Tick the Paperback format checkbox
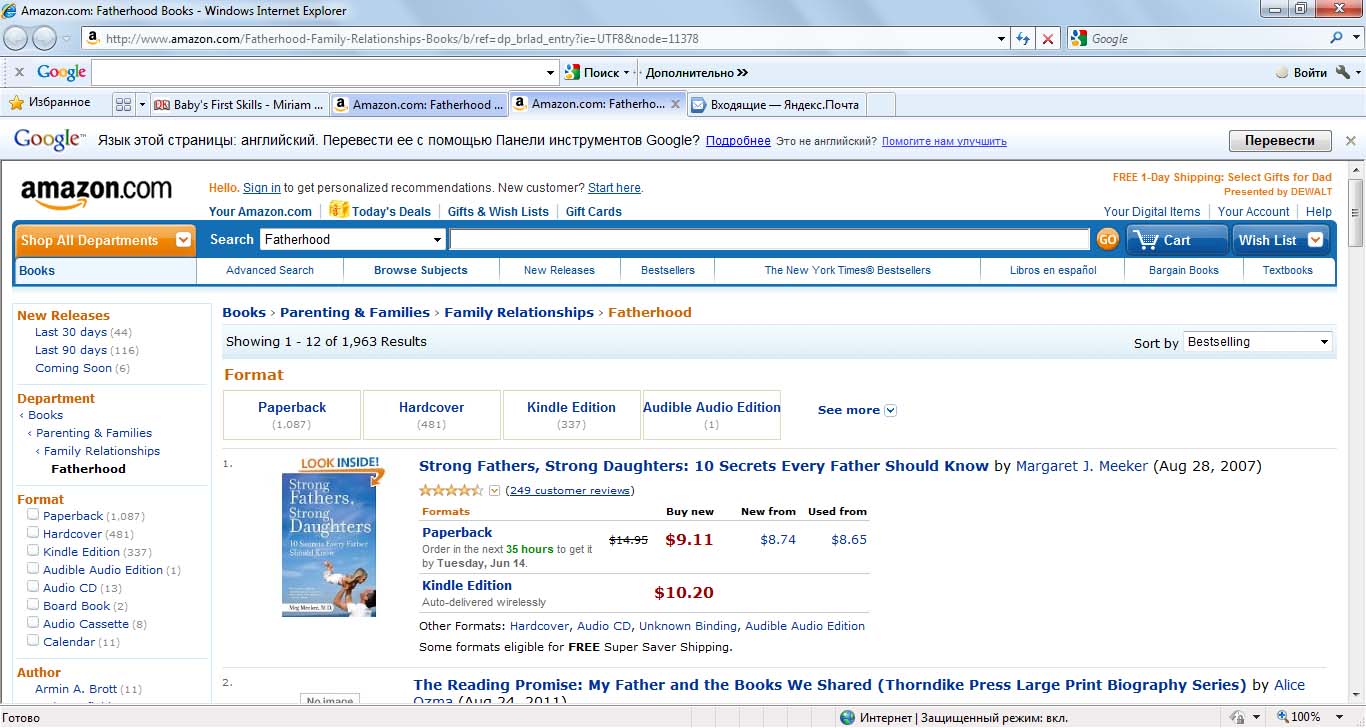 pos(33,515)
